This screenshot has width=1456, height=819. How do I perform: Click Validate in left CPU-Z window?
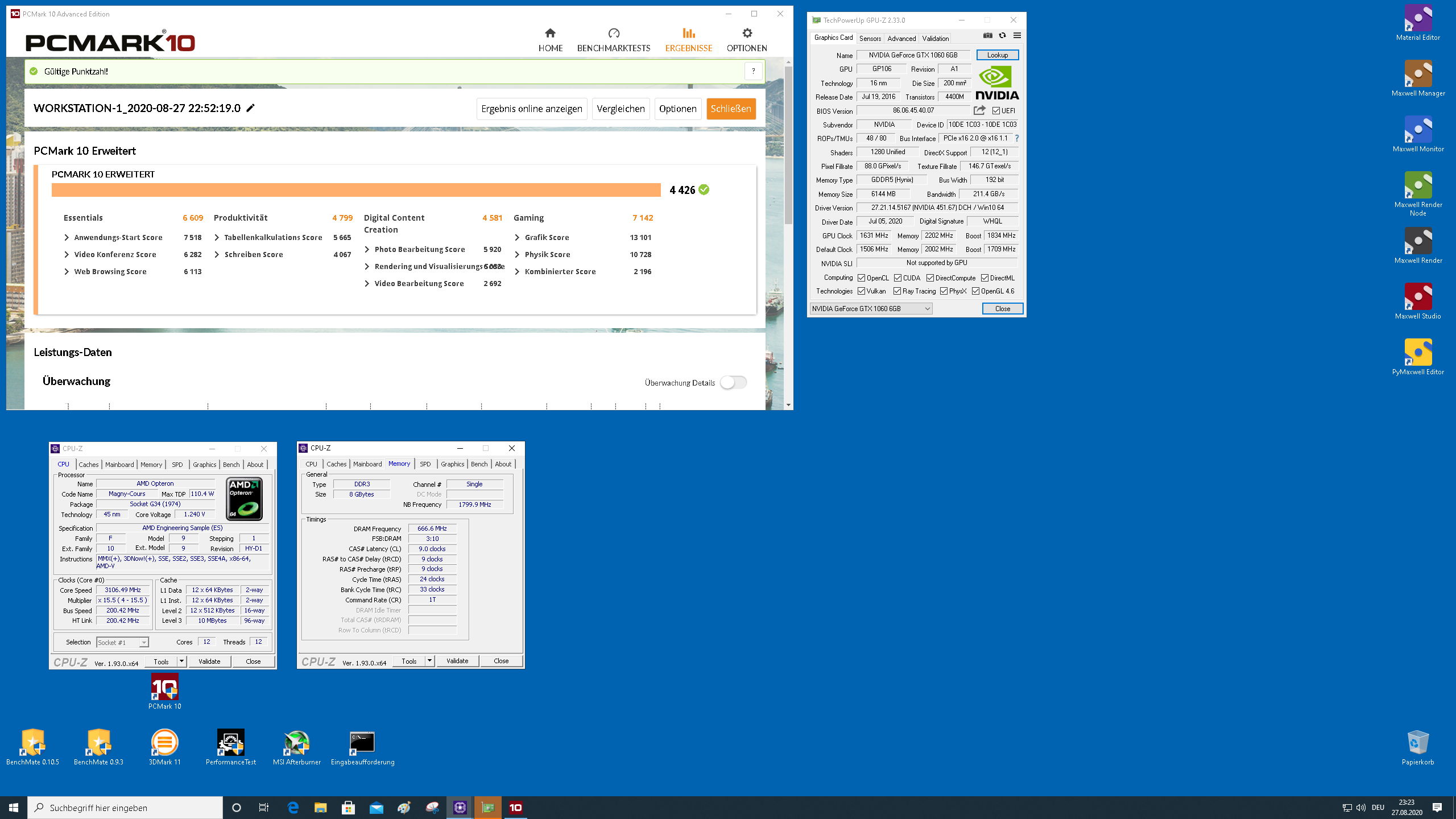click(209, 661)
